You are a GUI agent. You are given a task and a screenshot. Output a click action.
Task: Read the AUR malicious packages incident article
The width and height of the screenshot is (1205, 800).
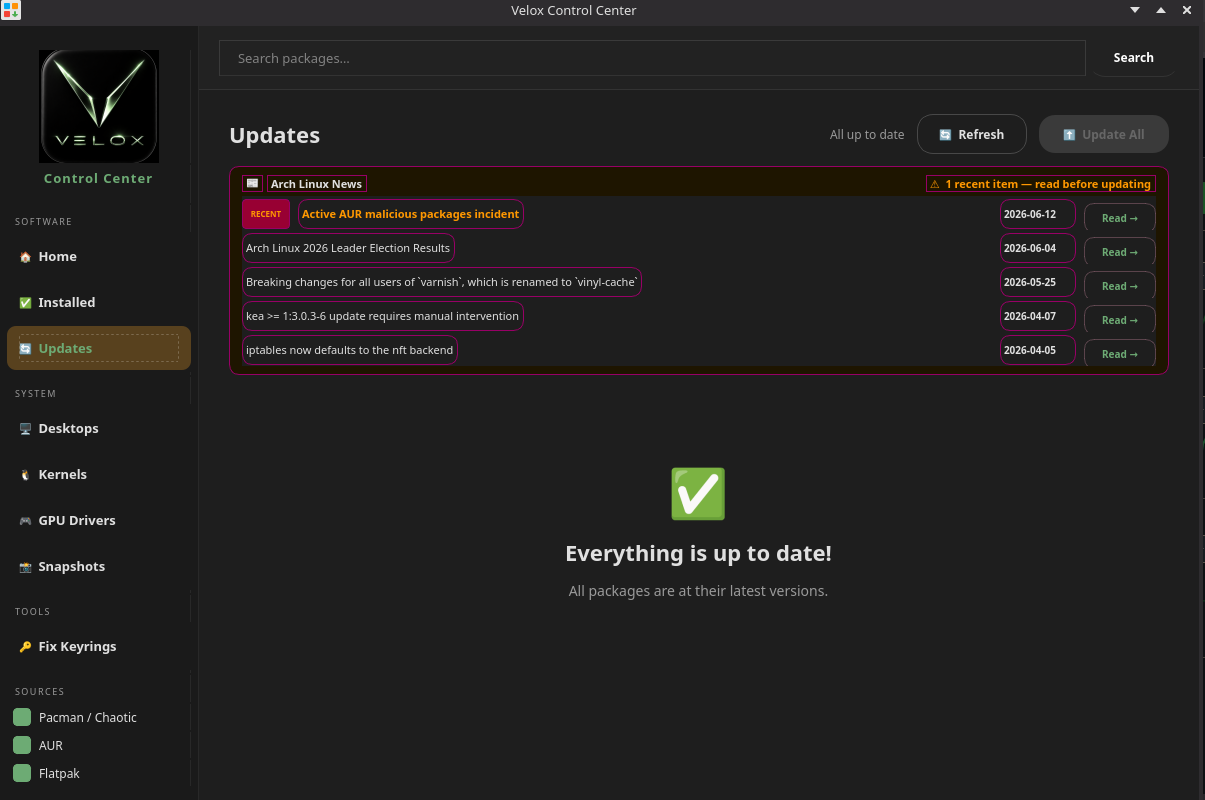pyautogui.click(x=1120, y=218)
